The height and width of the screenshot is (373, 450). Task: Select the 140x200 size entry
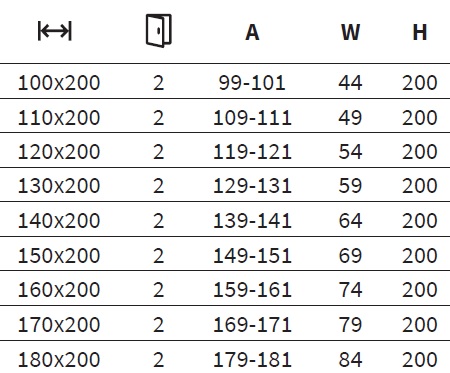click(x=59, y=221)
